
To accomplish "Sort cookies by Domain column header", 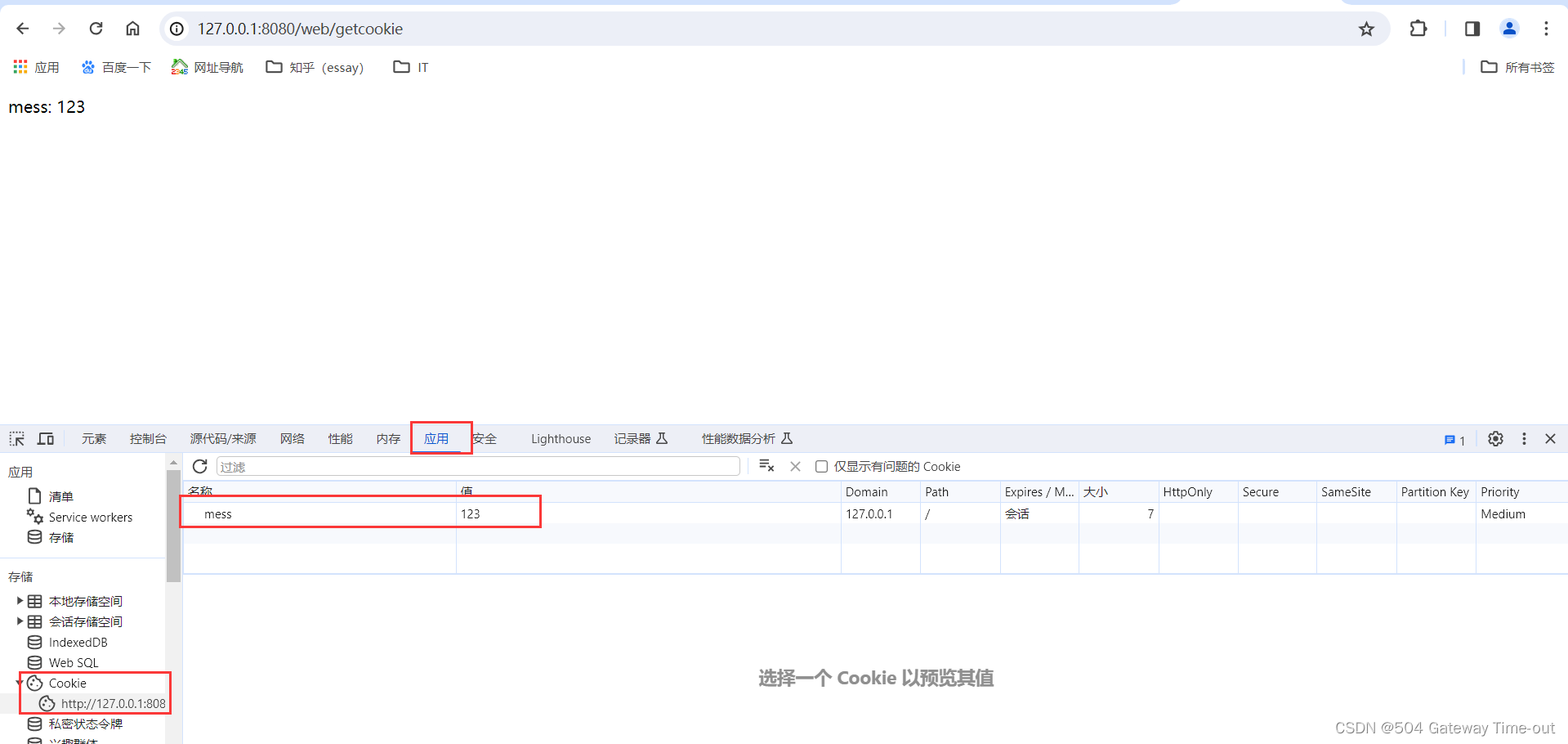I will tap(881, 491).
